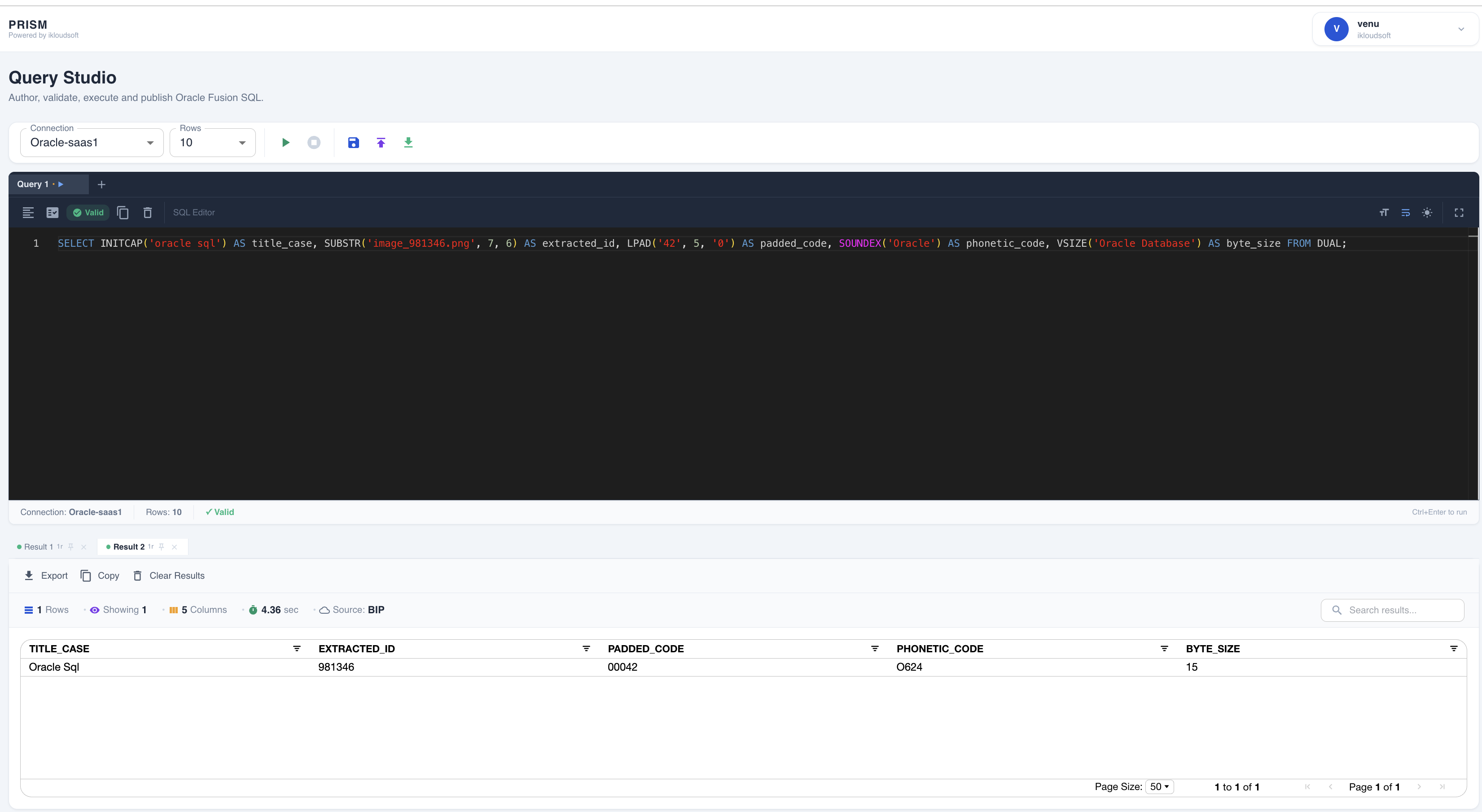Image resolution: width=1482 pixels, height=812 pixels.
Task: Select the cell containing Oracle Sql
Action: [165, 667]
